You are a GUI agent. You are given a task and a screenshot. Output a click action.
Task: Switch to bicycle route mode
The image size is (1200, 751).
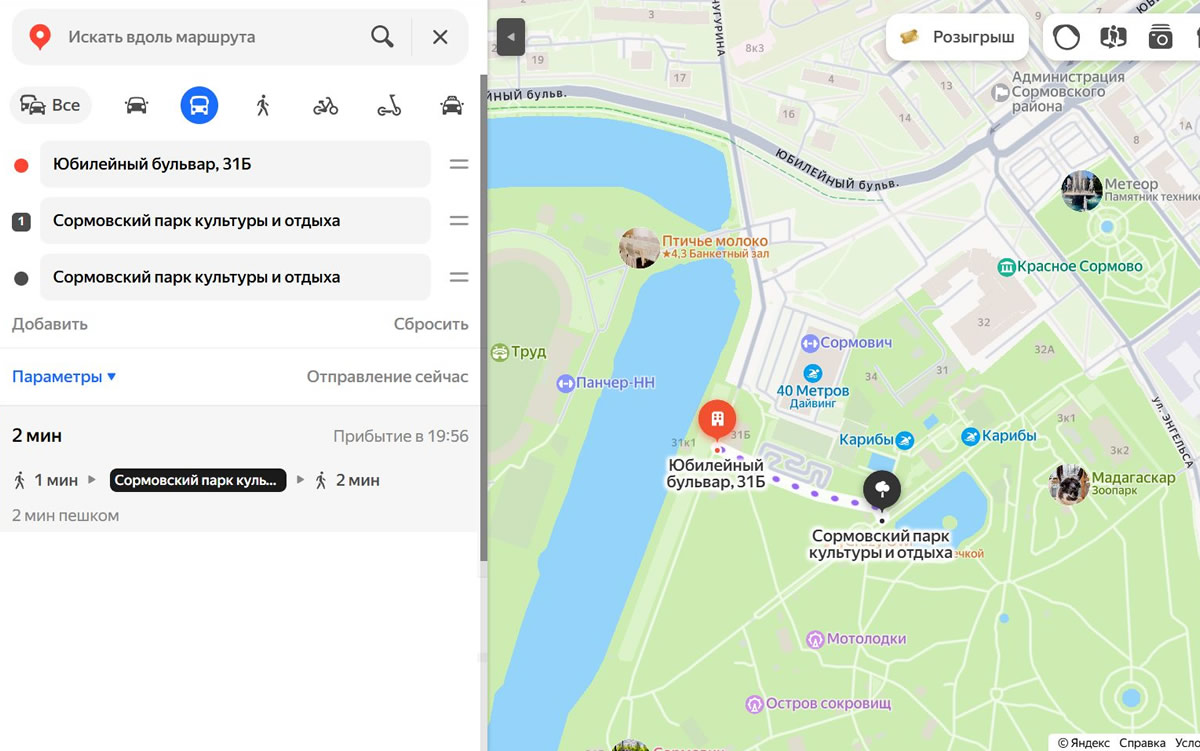(x=326, y=105)
